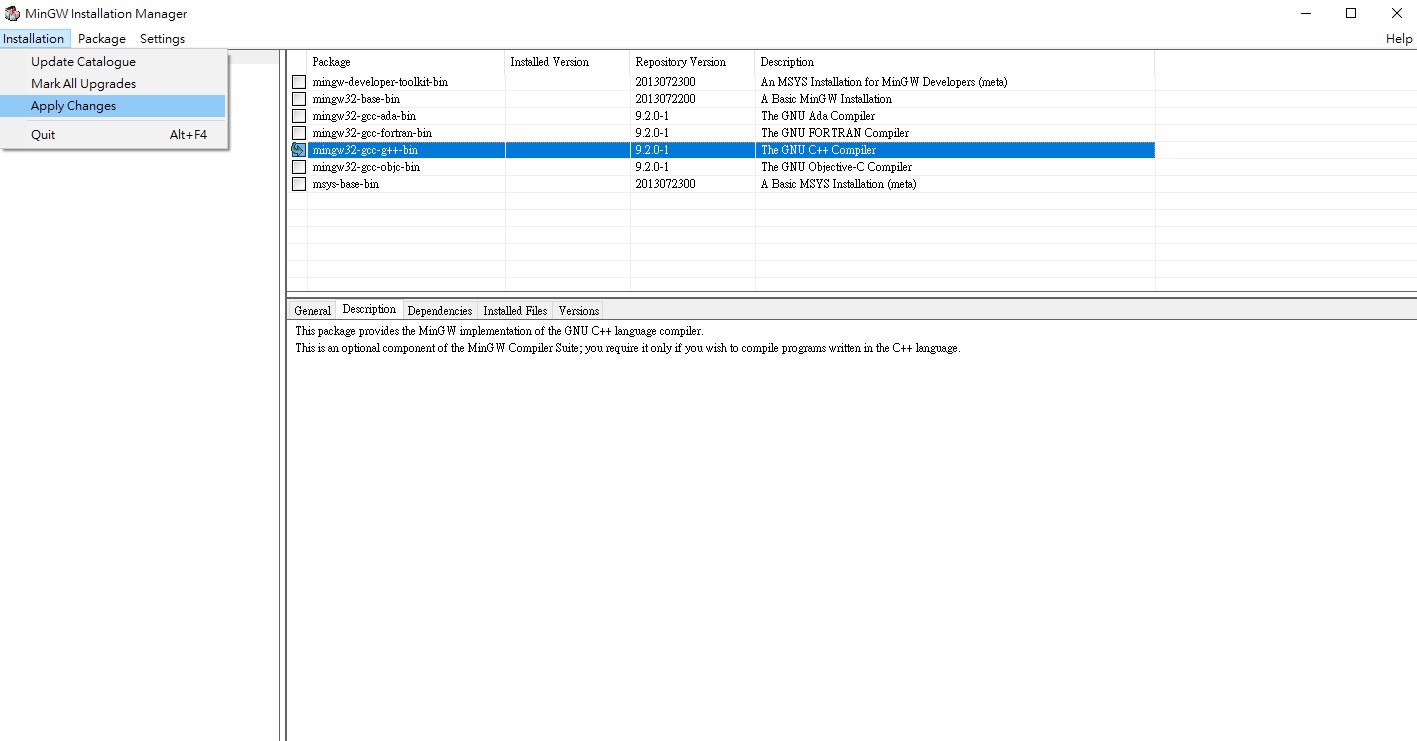Choose Update Catalogue from the menu
Screen dimensions: 1417x741
point(113,62)
